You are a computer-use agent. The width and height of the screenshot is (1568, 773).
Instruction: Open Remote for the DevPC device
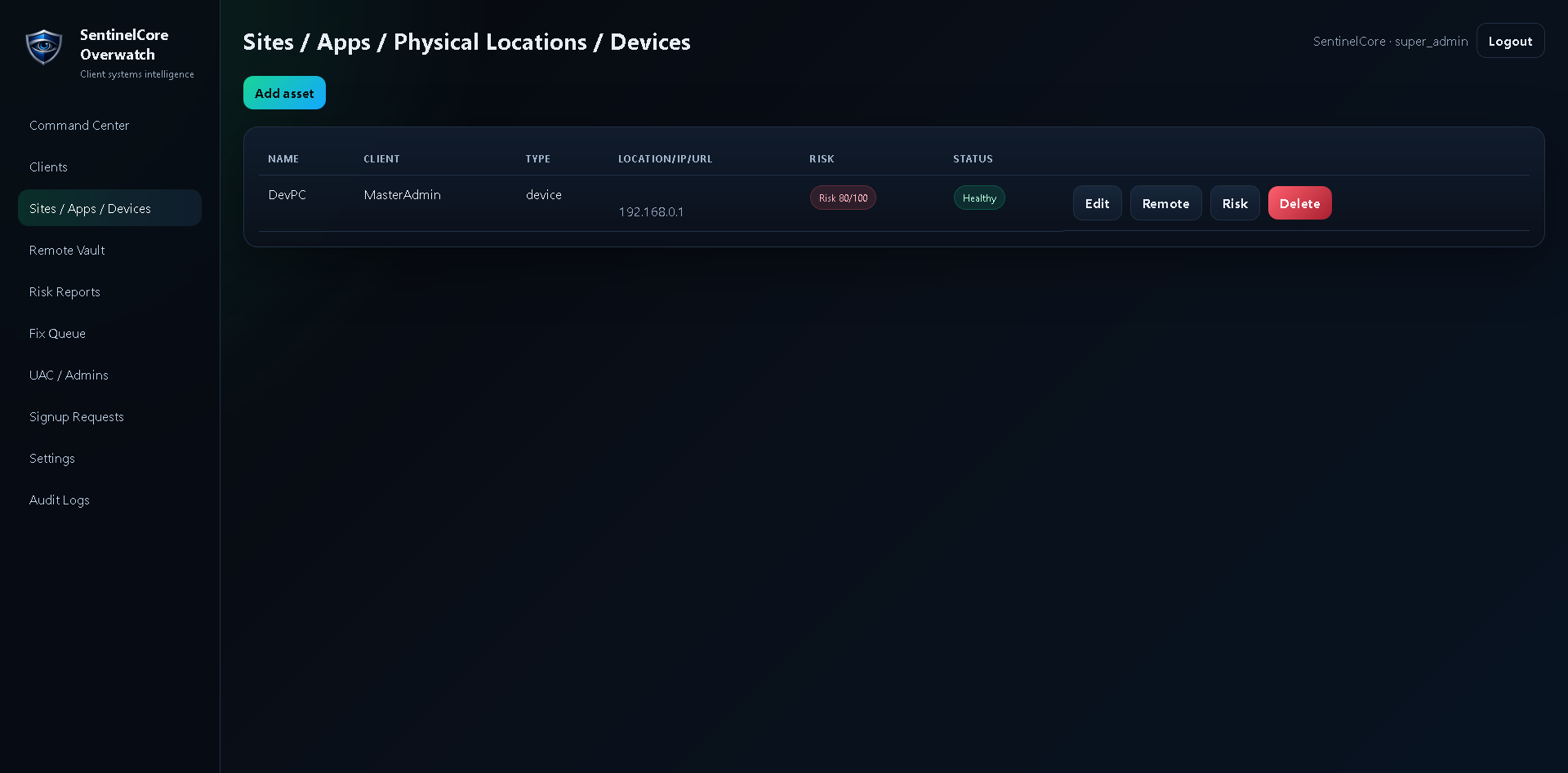[1165, 203]
